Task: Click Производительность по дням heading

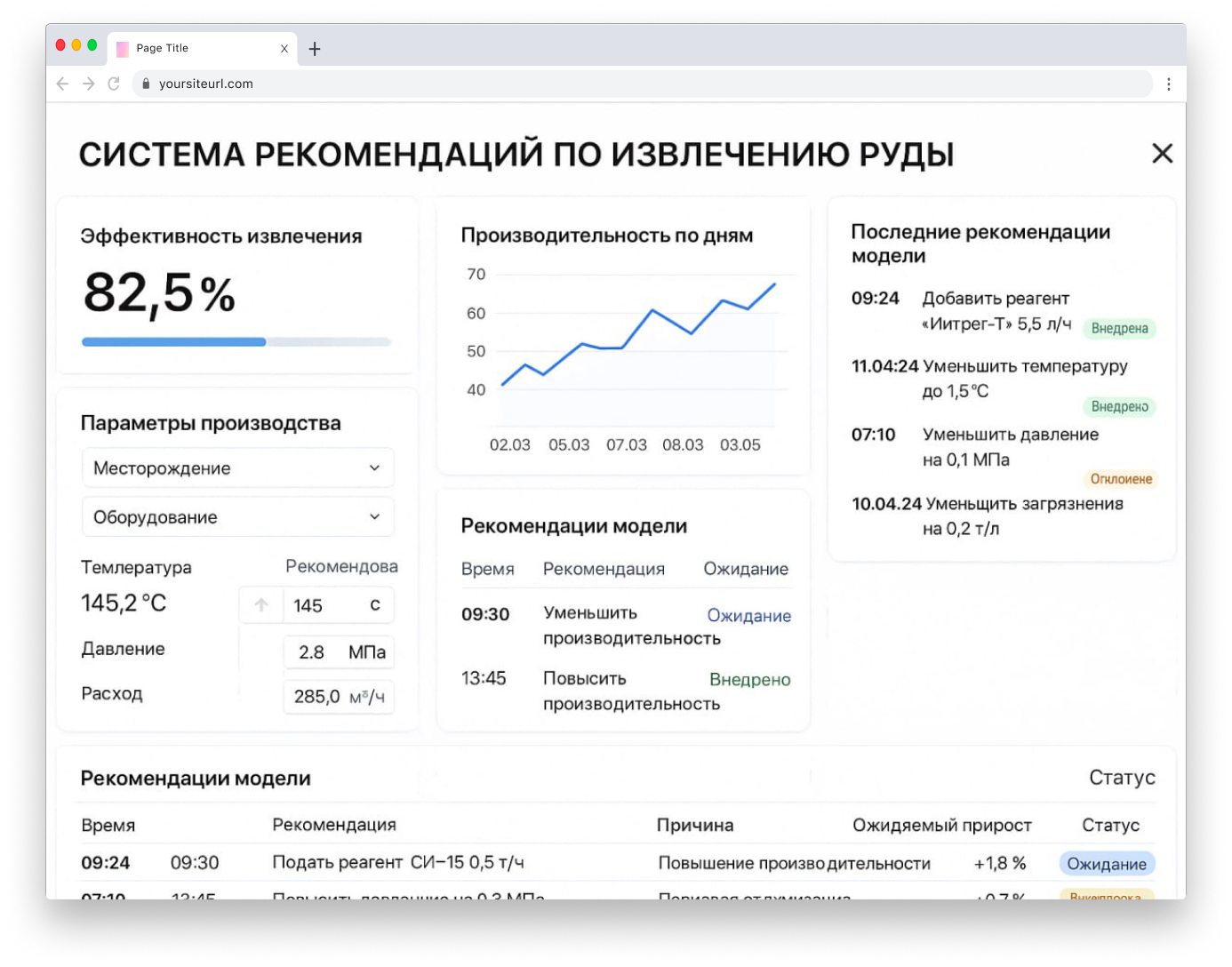Action: point(607,236)
